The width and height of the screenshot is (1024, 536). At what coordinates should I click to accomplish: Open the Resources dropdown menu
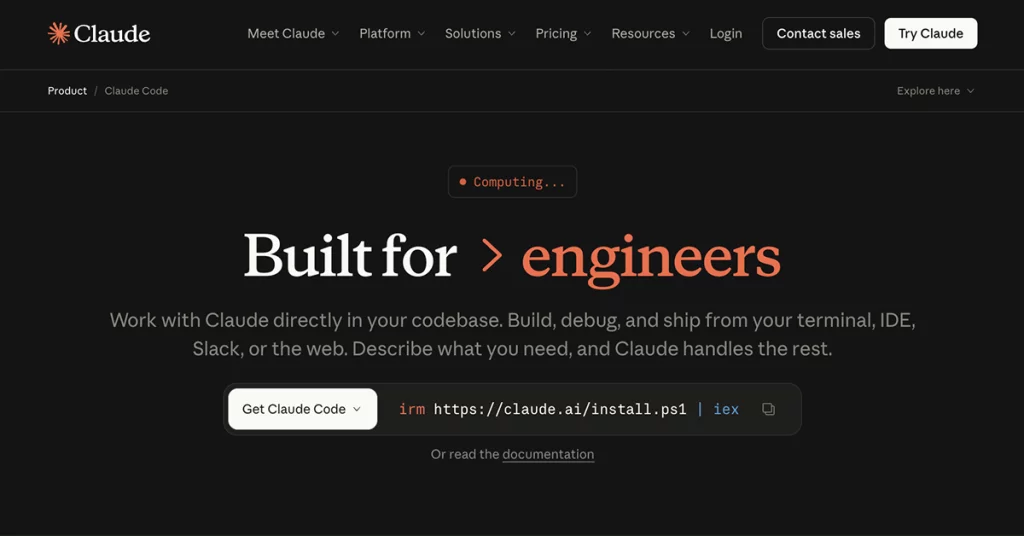pyautogui.click(x=650, y=33)
